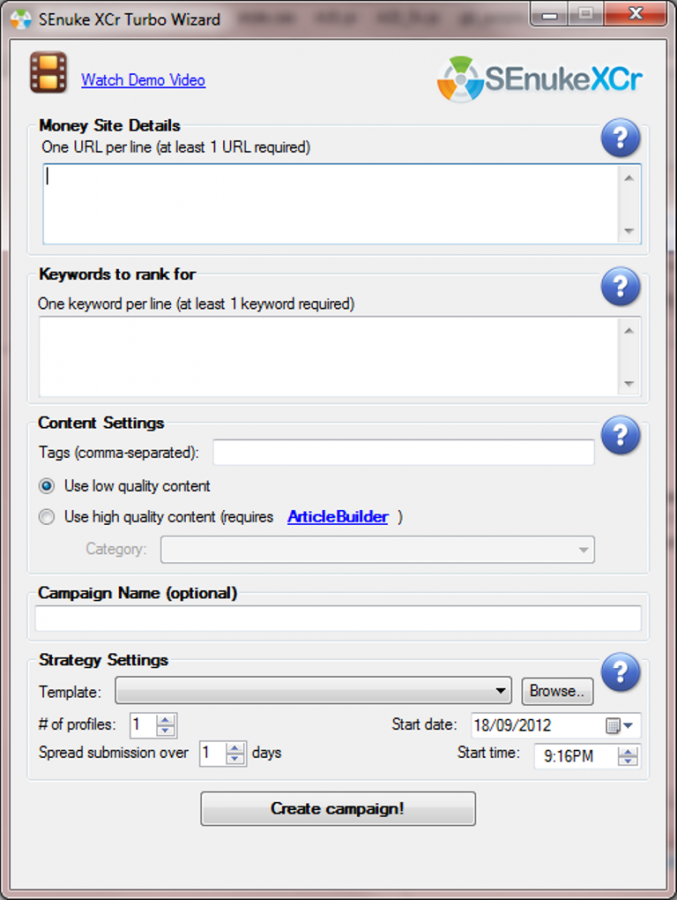Open help for Strategy Settings
The height and width of the screenshot is (900, 677).
click(x=620, y=672)
